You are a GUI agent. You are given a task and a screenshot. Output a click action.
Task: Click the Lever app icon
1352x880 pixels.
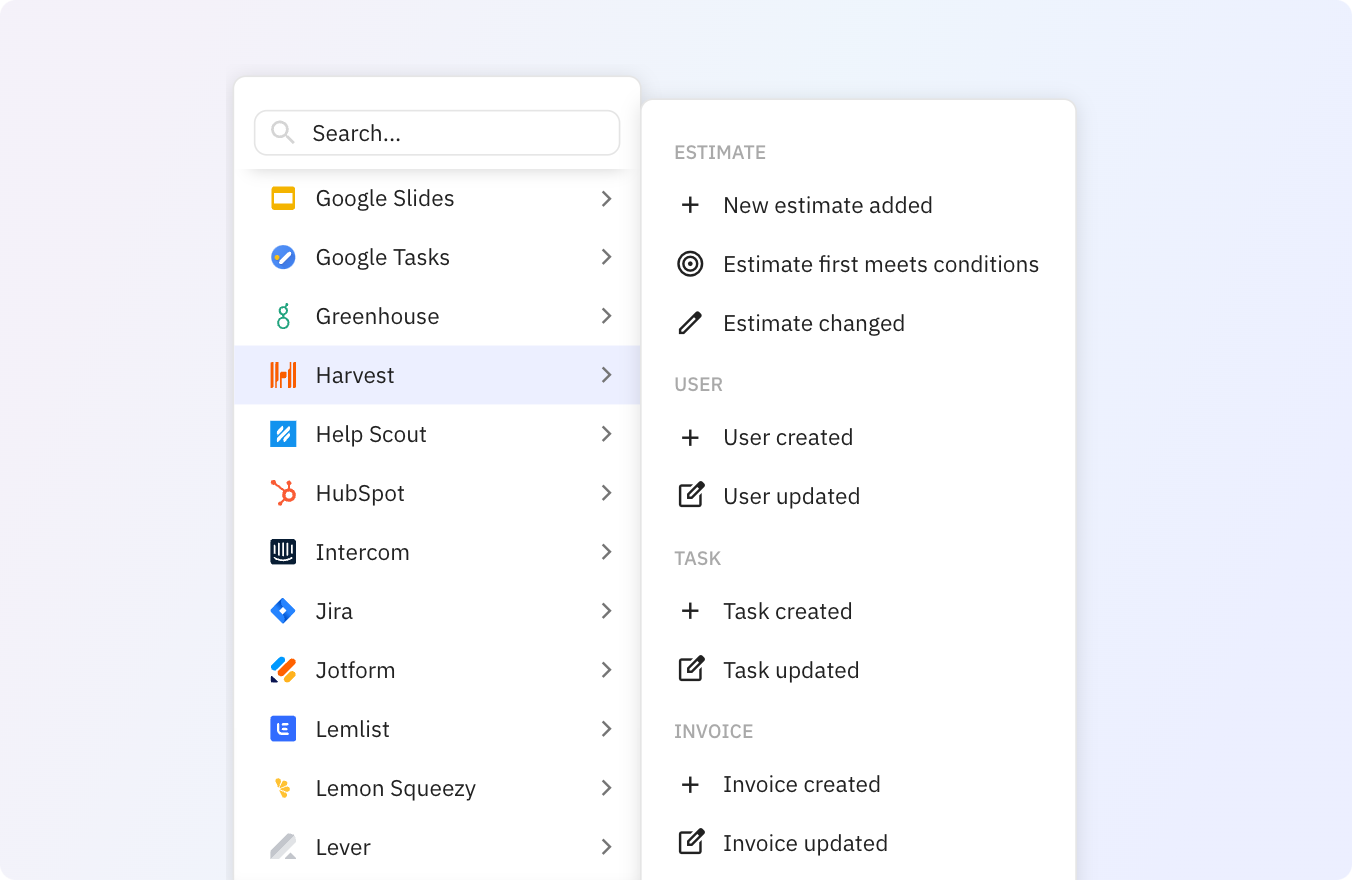pyautogui.click(x=283, y=847)
